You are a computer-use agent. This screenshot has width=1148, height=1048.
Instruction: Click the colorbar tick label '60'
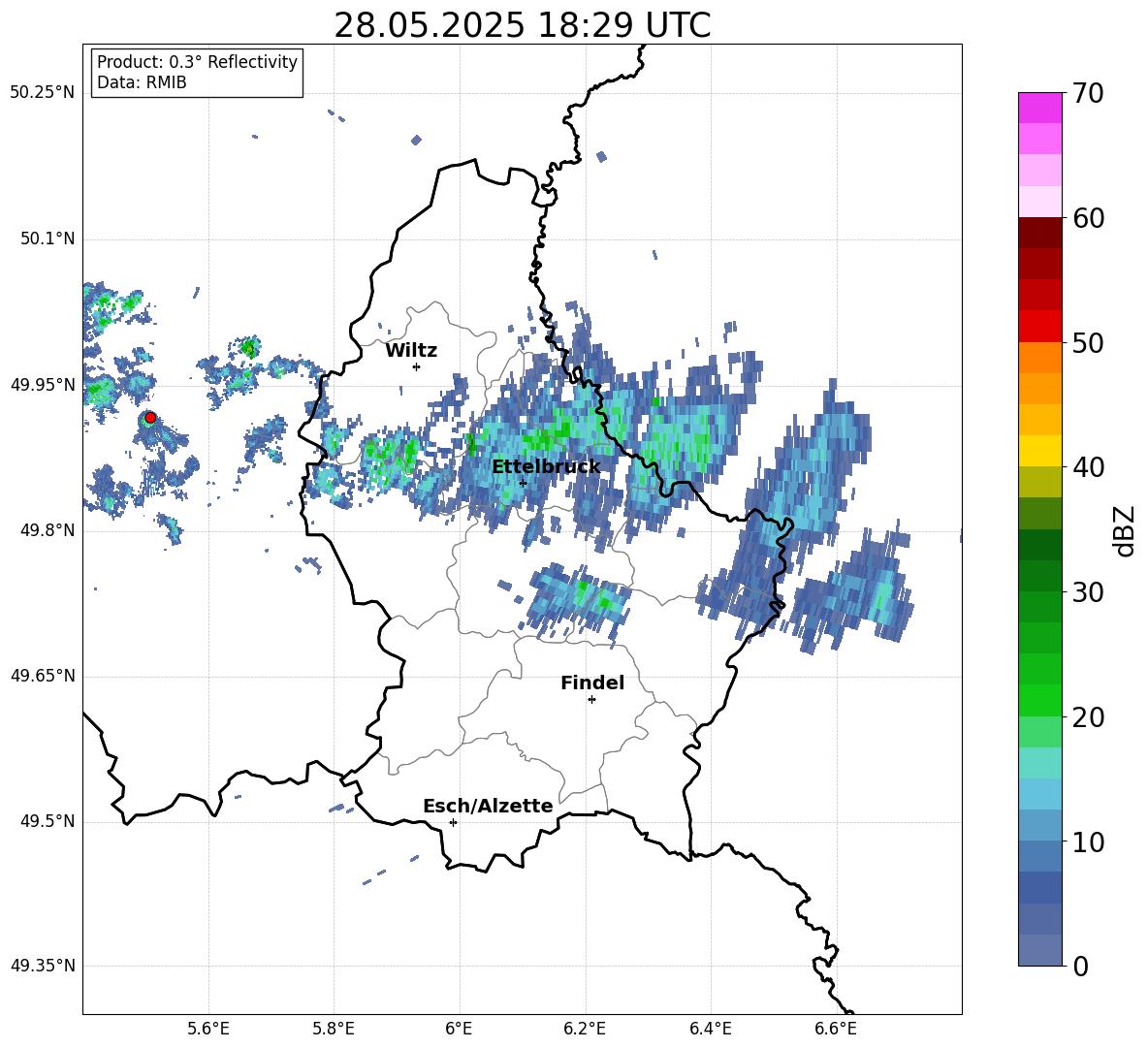pos(1088,218)
